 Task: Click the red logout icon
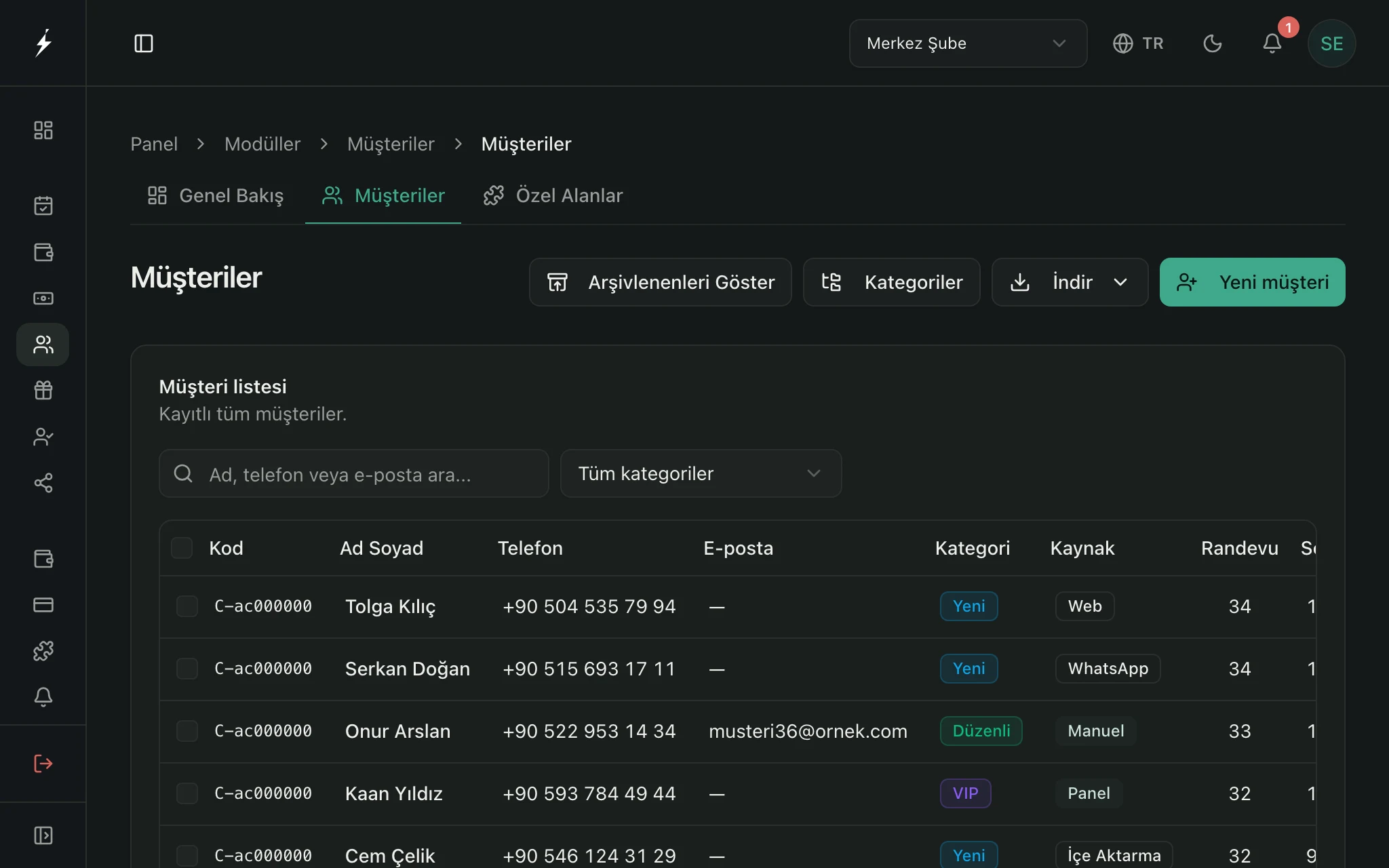tap(43, 764)
